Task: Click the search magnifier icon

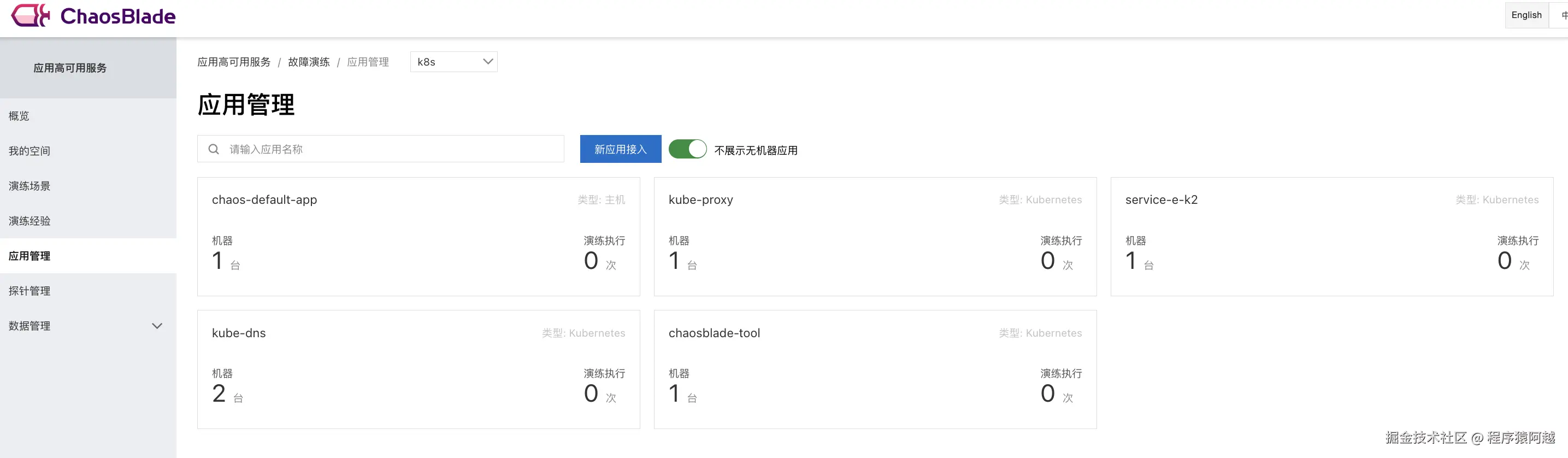Action: (214, 149)
